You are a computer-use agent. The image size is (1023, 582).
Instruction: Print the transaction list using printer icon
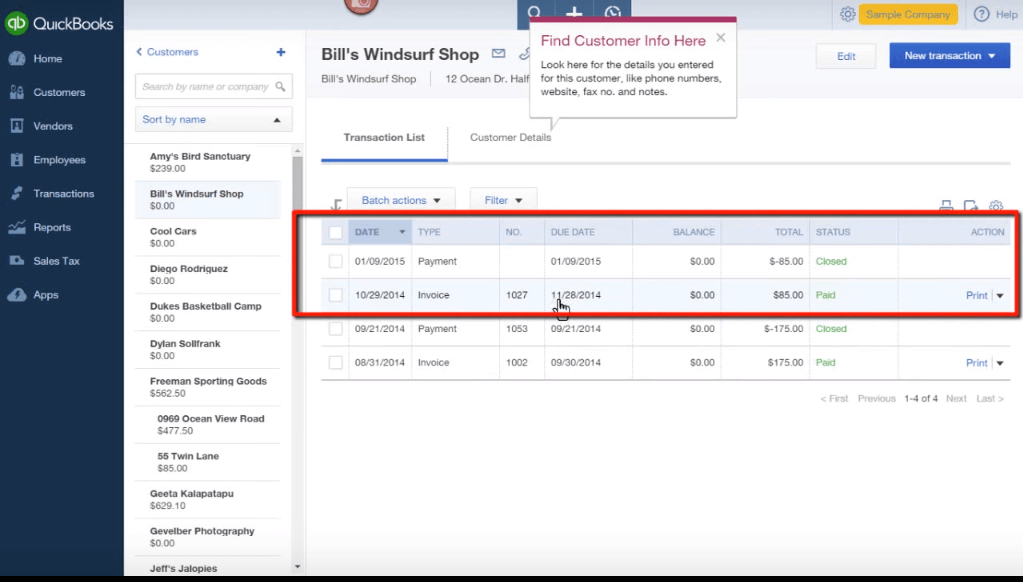pos(946,206)
